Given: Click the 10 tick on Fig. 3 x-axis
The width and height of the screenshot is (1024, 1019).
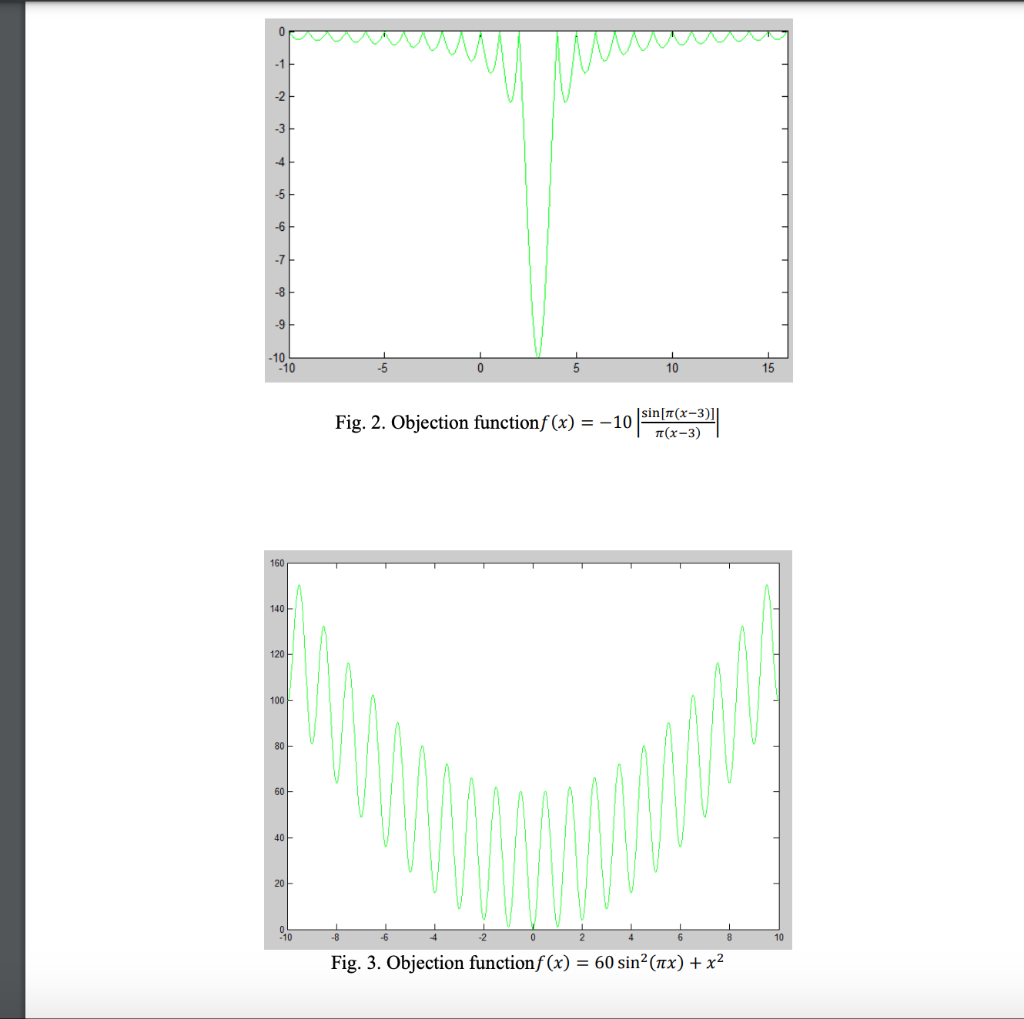Looking at the screenshot, I should pyautogui.click(x=777, y=937).
